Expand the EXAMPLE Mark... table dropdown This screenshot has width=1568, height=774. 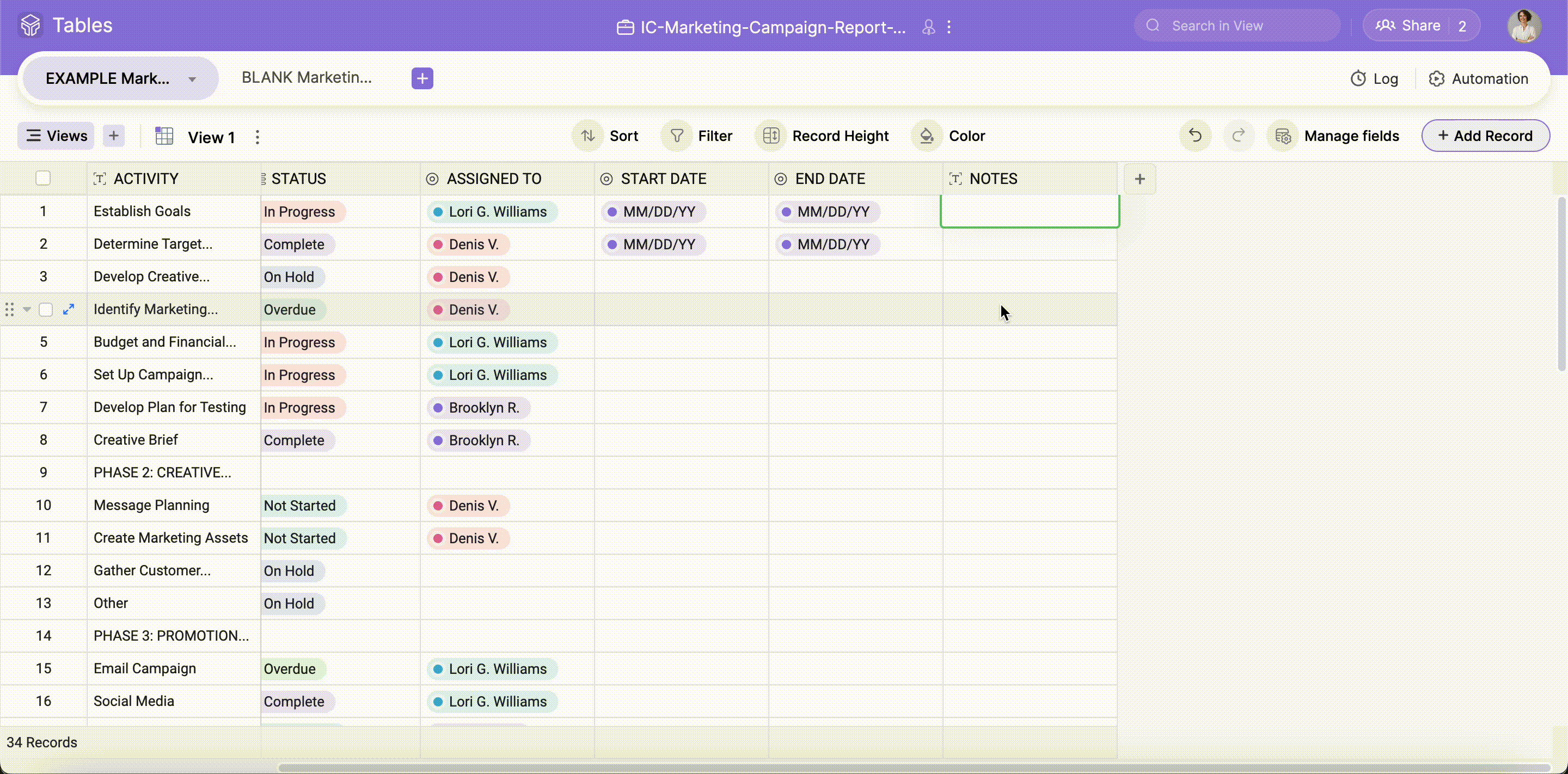click(x=192, y=79)
